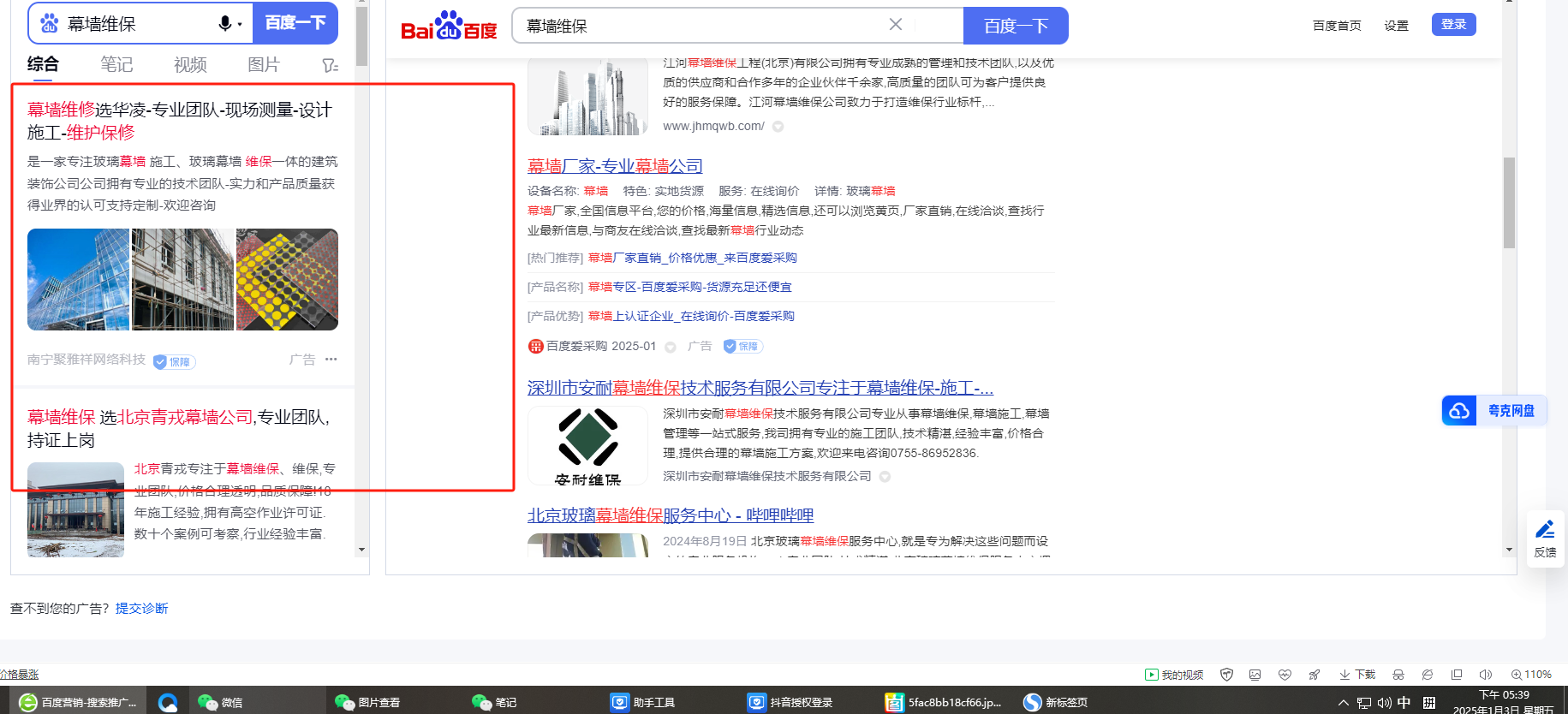Expand hidden system tray icons chevron

click(1343, 703)
